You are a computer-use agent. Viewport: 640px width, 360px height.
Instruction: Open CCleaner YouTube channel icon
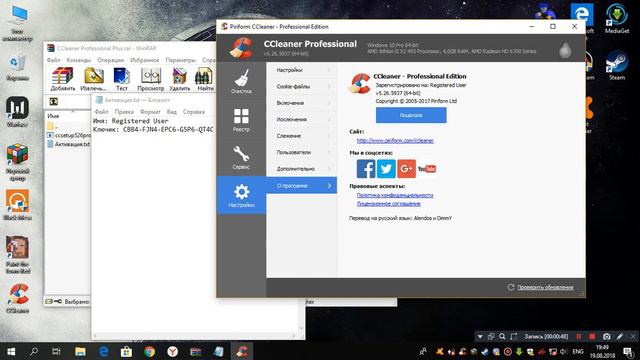pos(427,169)
